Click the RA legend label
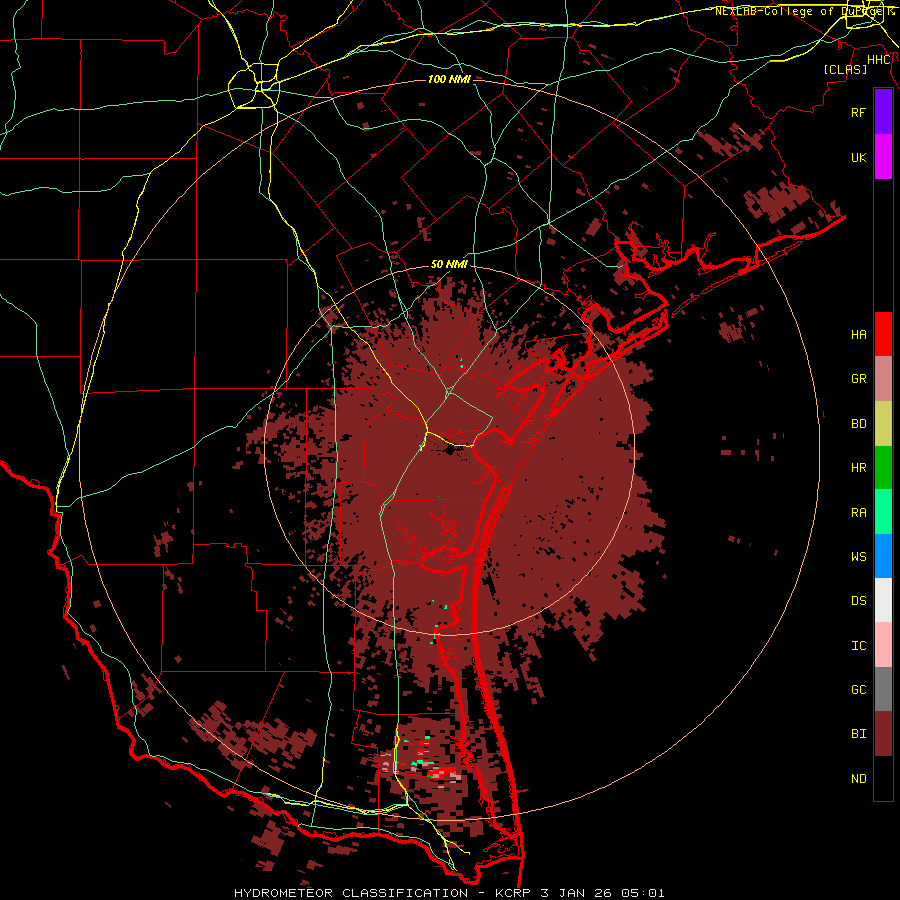Viewport: 900px width, 900px height. coord(858,513)
